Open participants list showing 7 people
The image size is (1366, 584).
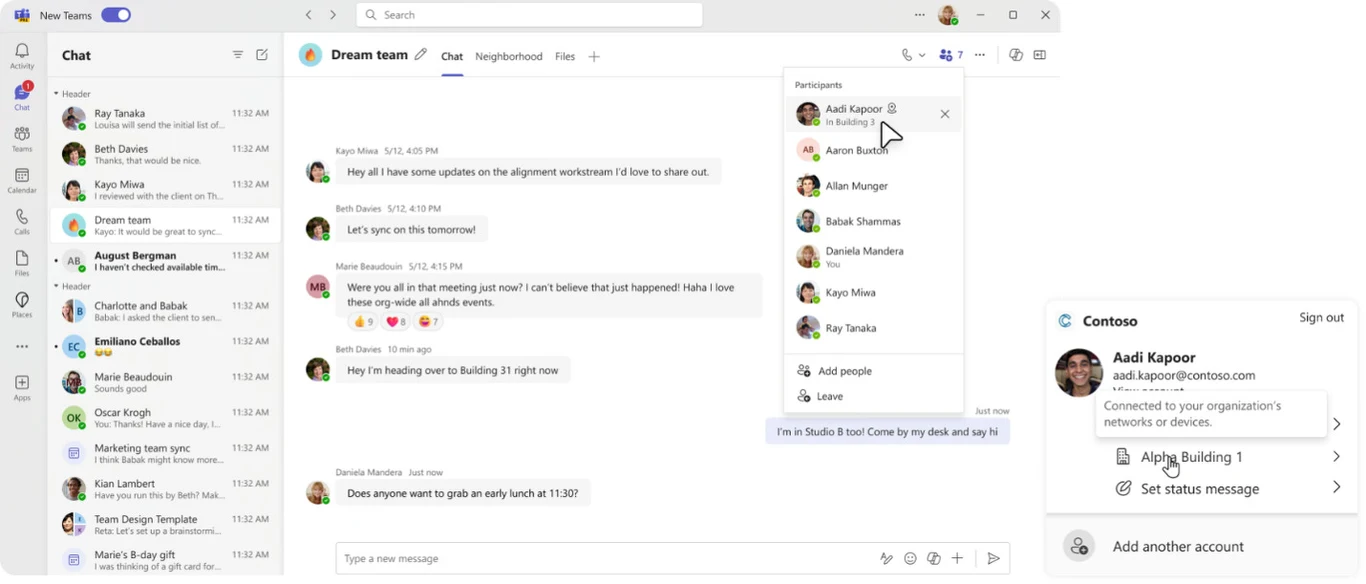[951, 55]
